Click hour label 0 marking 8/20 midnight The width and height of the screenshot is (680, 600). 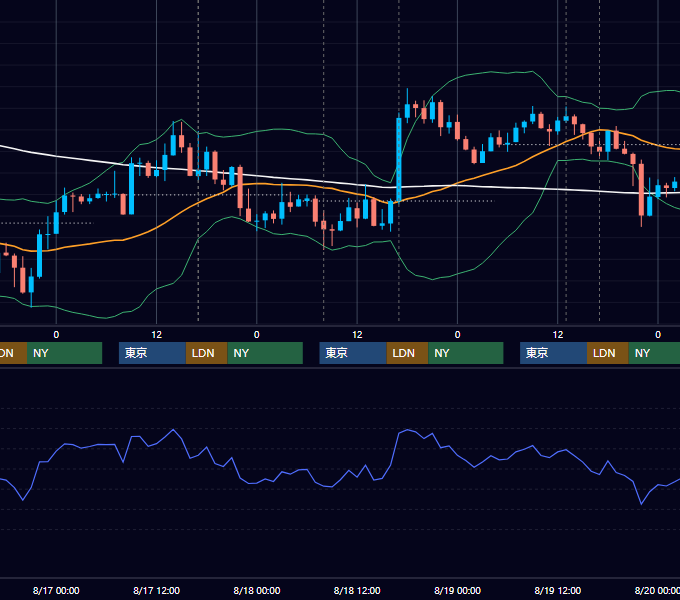point(658,335)
